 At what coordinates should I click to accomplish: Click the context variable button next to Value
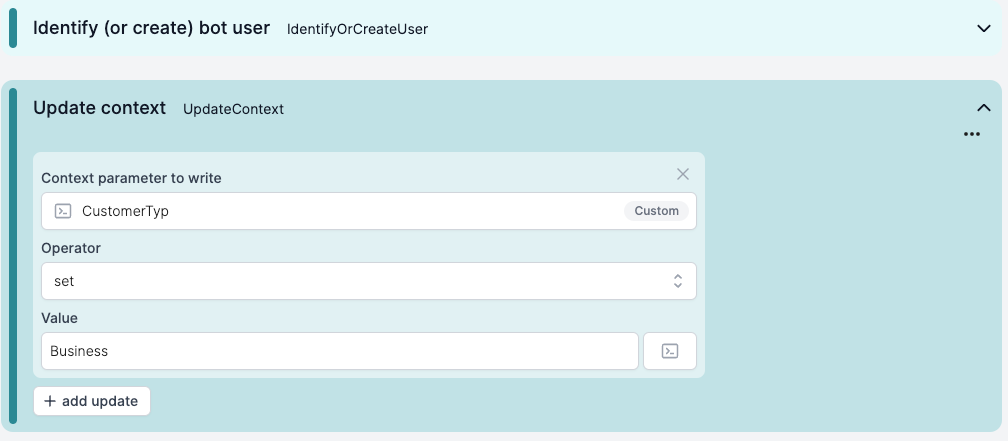670,351
